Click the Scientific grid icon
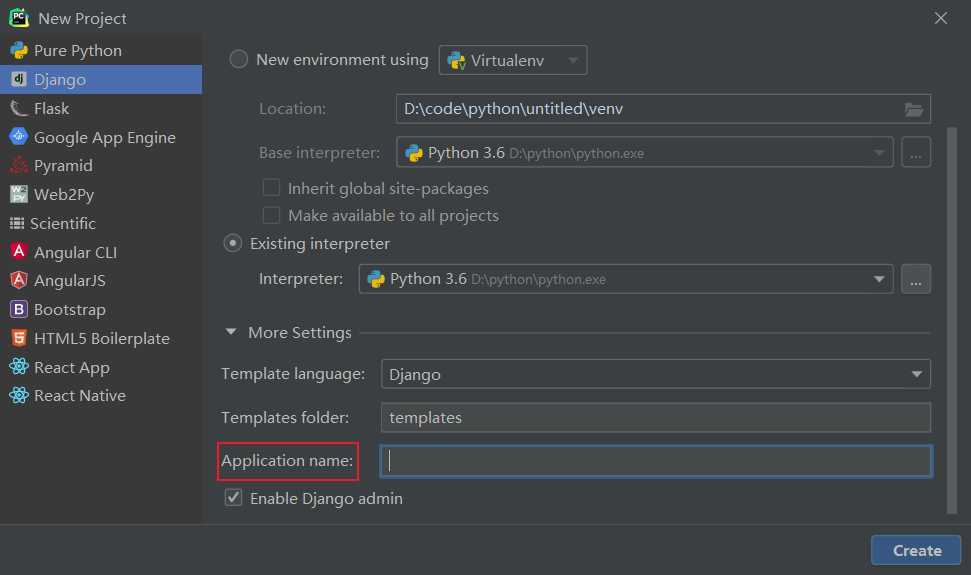Screen dimensions: 971x575 (17, 223)
